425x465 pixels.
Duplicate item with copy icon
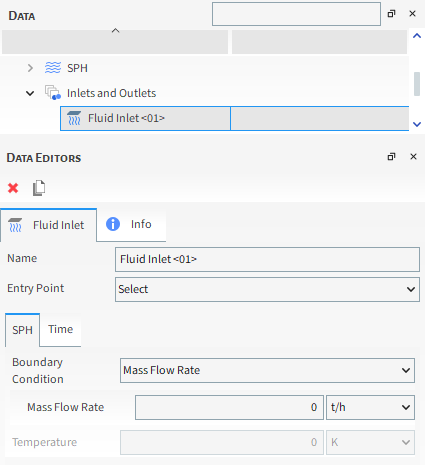tap(39, 188)
